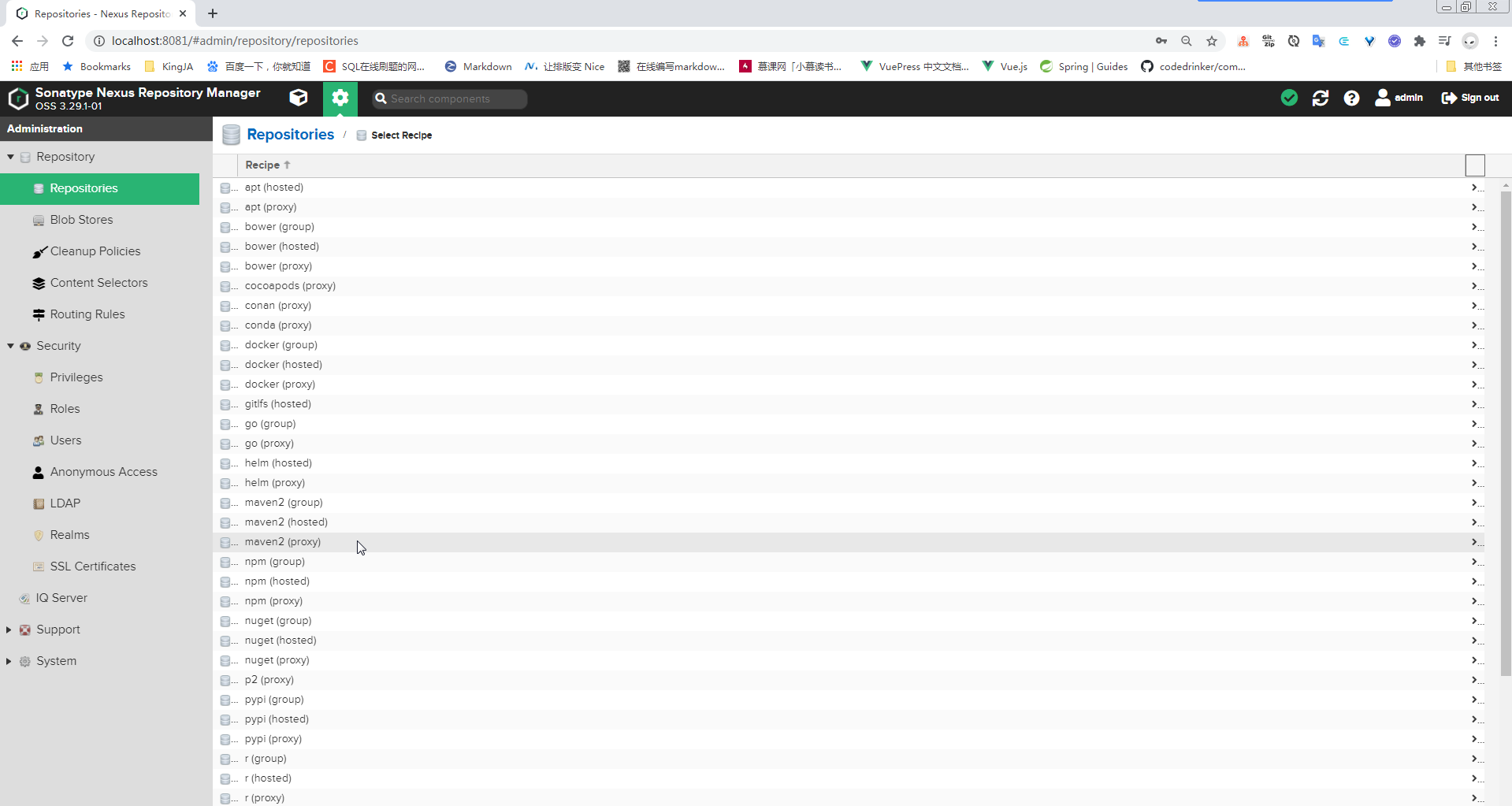Image resolution: width=1512 pixels, height=806 pixels.
Task: Open the Vue.js bookmark
Action: coord(1005,66)
